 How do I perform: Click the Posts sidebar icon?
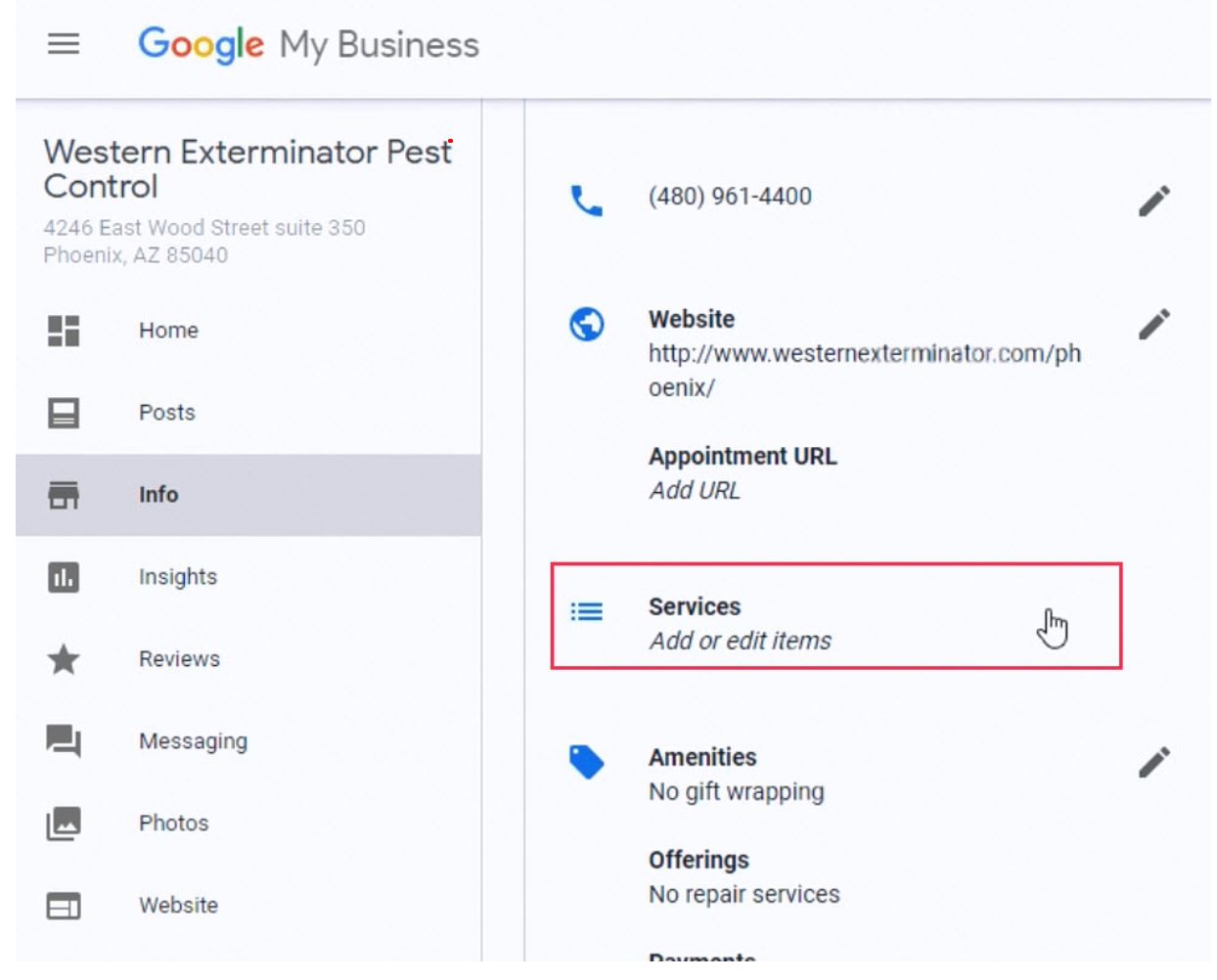coord(64,413)
